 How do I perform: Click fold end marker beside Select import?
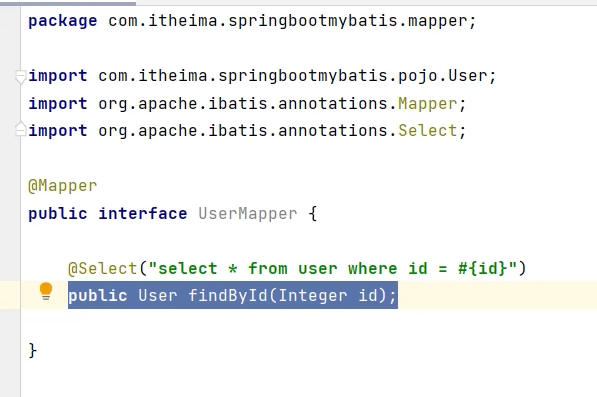(x=21, y=129)
